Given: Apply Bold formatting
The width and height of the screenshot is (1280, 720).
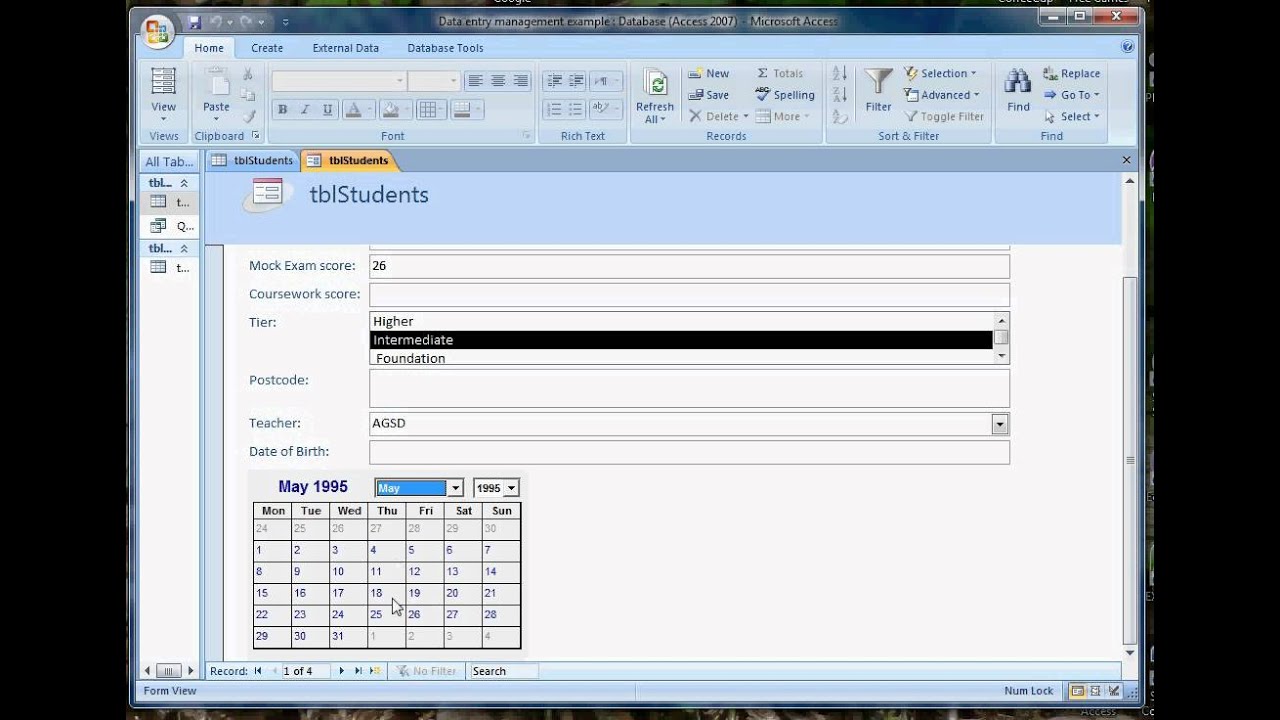Looking at the screenshot, I should 282,110.
